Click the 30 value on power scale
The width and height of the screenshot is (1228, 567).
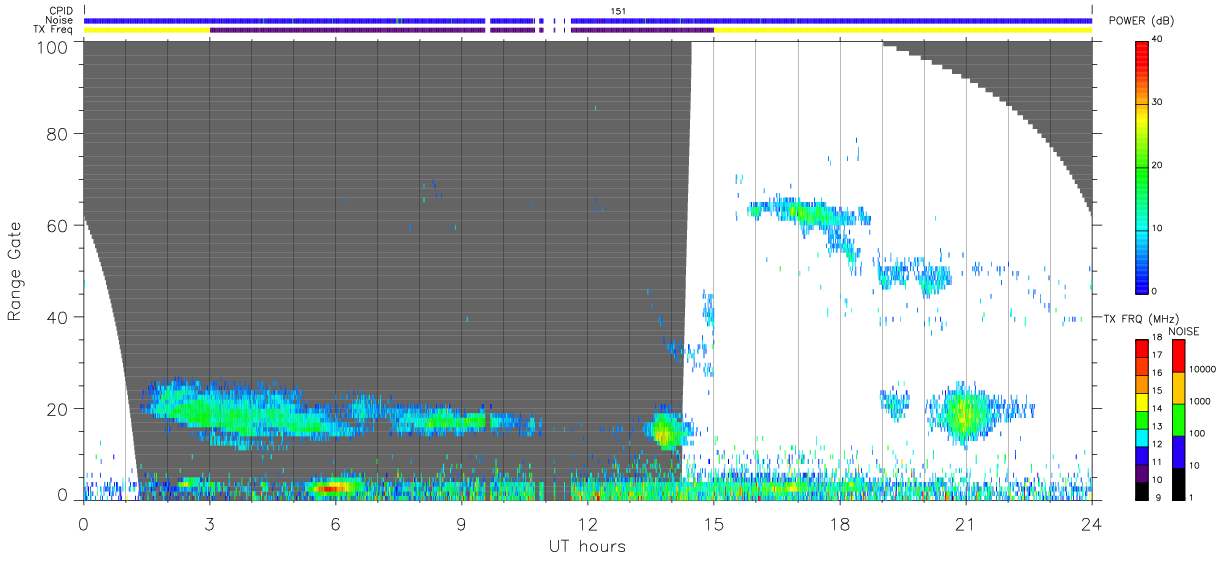click(1159, 103)
